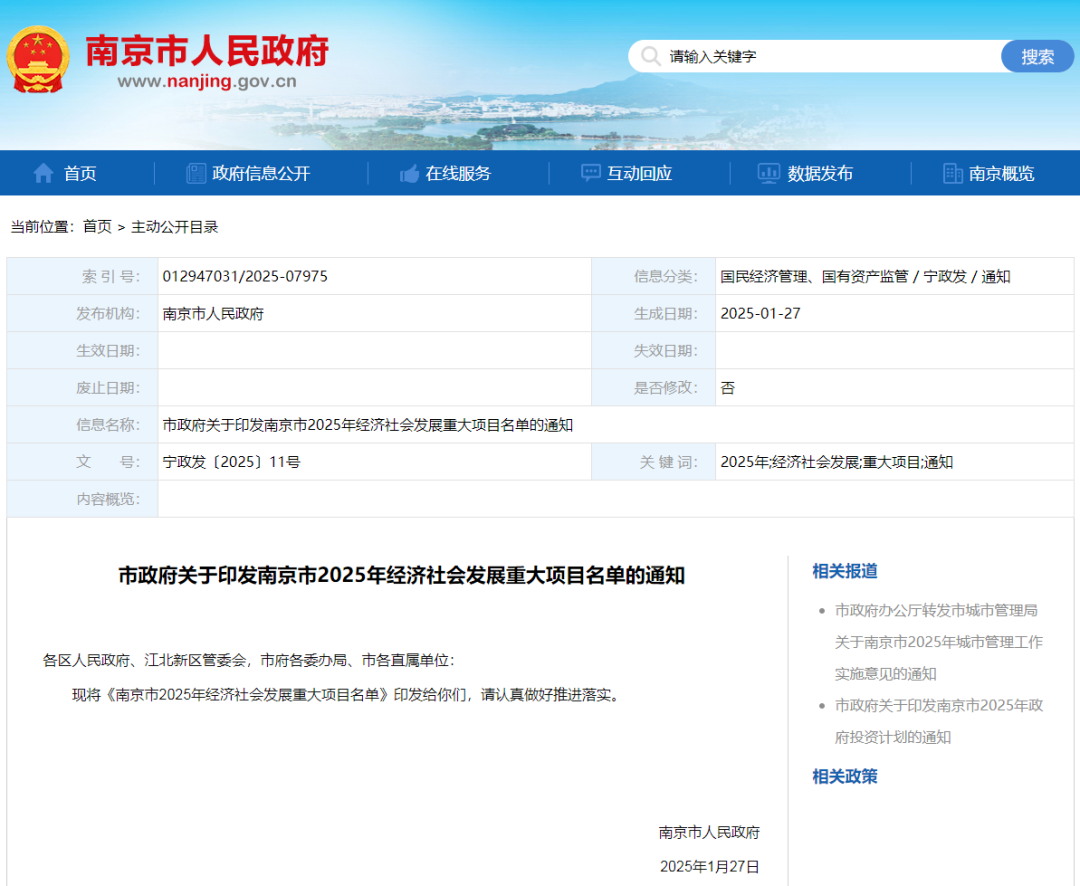Open the 政府信息公开 menu item

click(261, 173)
